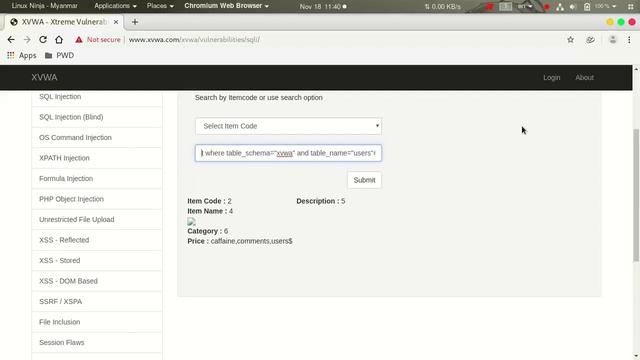Viewport: 640px width, 360px height.
Task: Click the 0.00 KB/s network speed indicator
Action: click(x=442, y=7)
